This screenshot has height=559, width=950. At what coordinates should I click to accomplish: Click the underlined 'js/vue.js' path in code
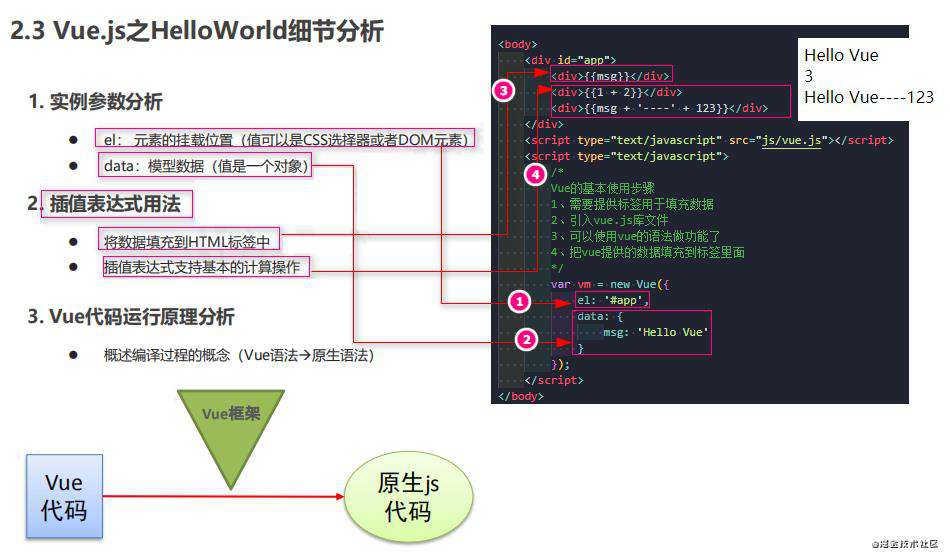(791, 141)
